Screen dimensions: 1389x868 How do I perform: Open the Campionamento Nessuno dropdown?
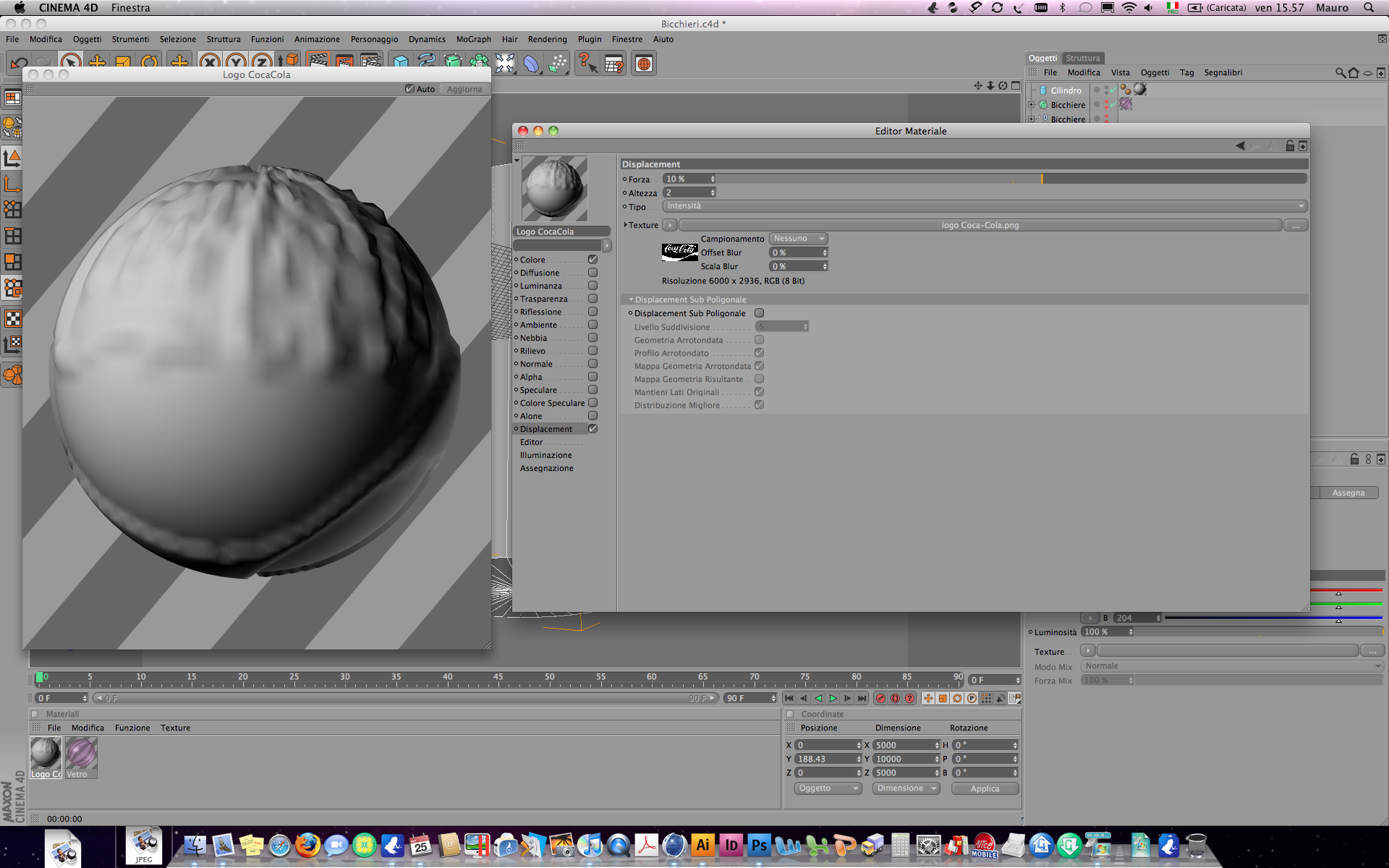pos(798,239)
